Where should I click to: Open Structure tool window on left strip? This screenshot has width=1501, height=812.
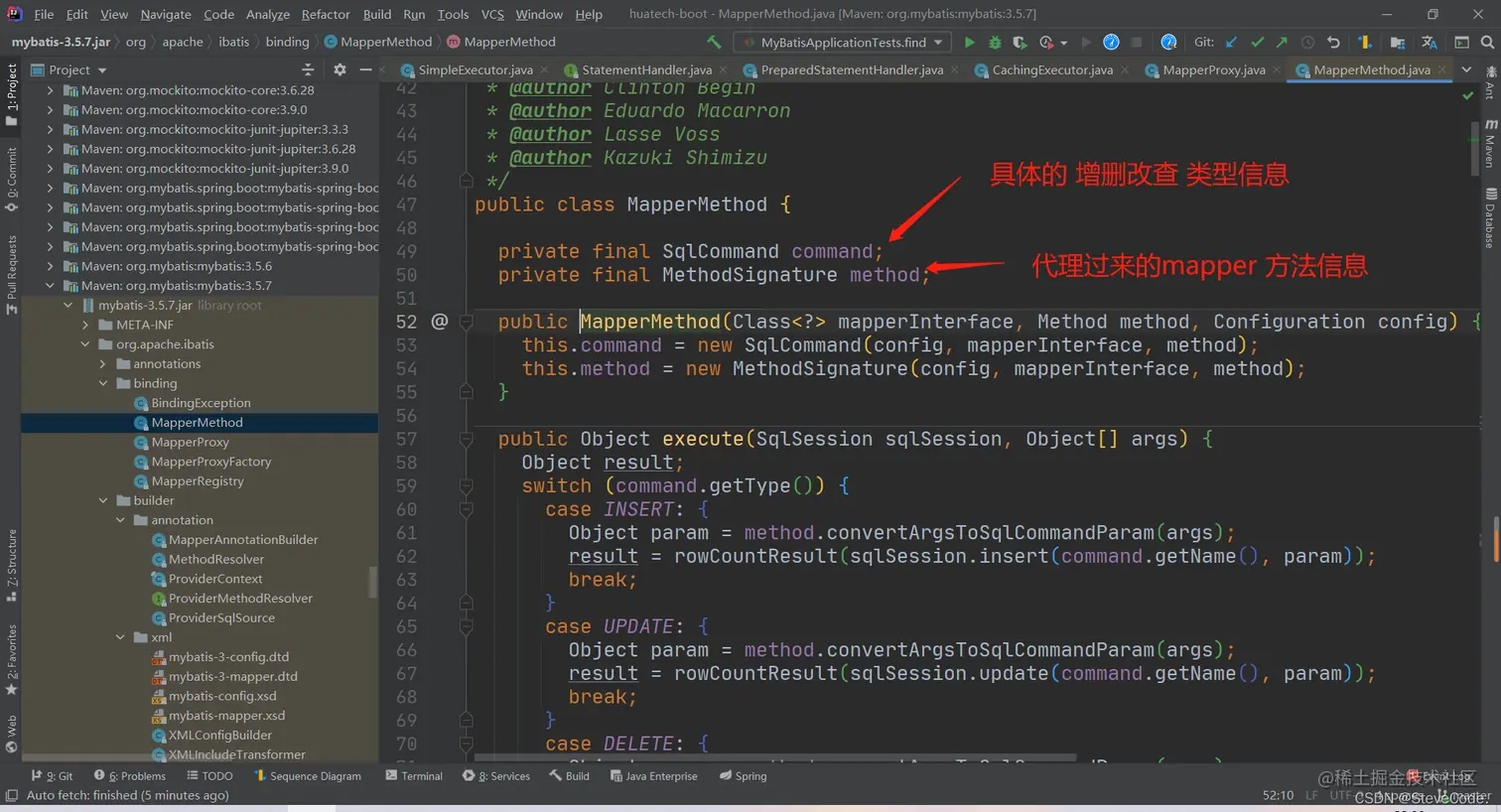[12, 566]
